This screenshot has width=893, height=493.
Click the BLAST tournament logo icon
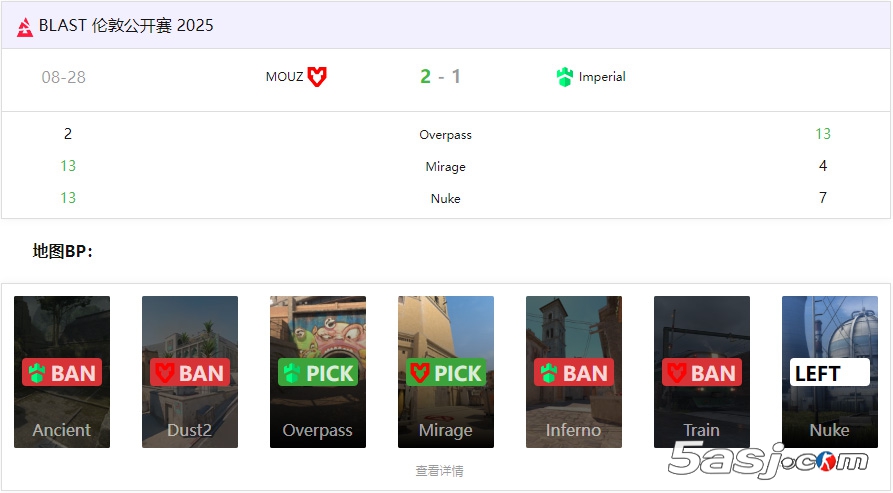point(24,27)
